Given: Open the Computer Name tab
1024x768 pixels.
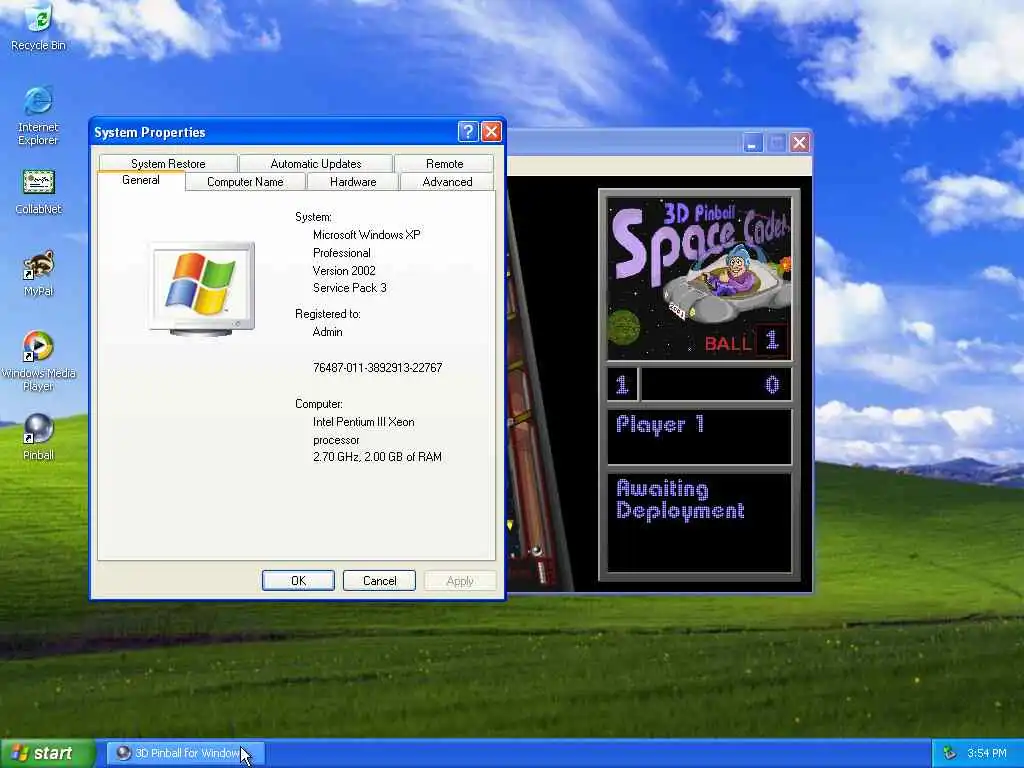Looking at the screenshot, I should [x=246, y=182].
